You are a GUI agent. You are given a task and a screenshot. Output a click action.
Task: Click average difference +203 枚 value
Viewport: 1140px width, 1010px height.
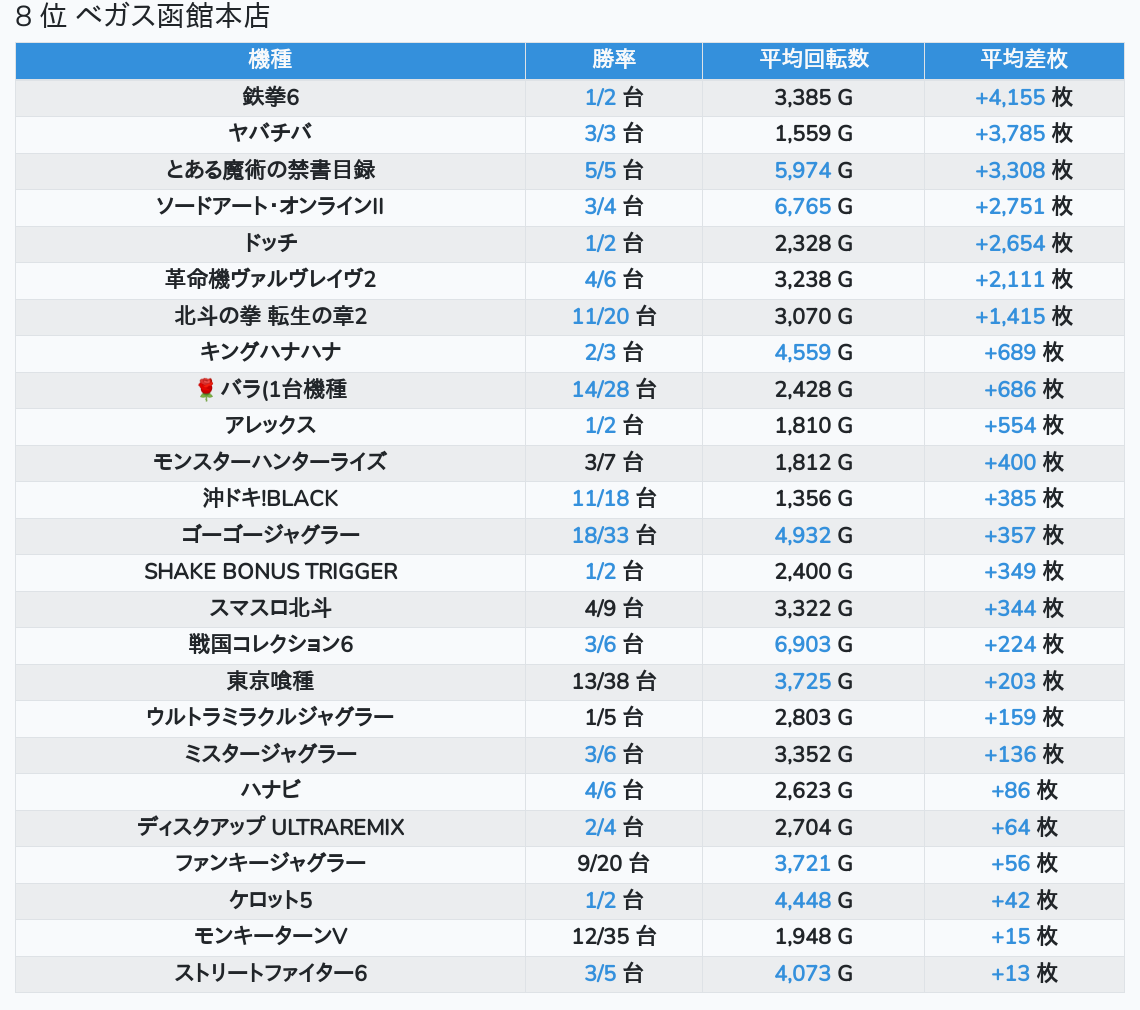pyautogui.click(x=1024, y=681)
